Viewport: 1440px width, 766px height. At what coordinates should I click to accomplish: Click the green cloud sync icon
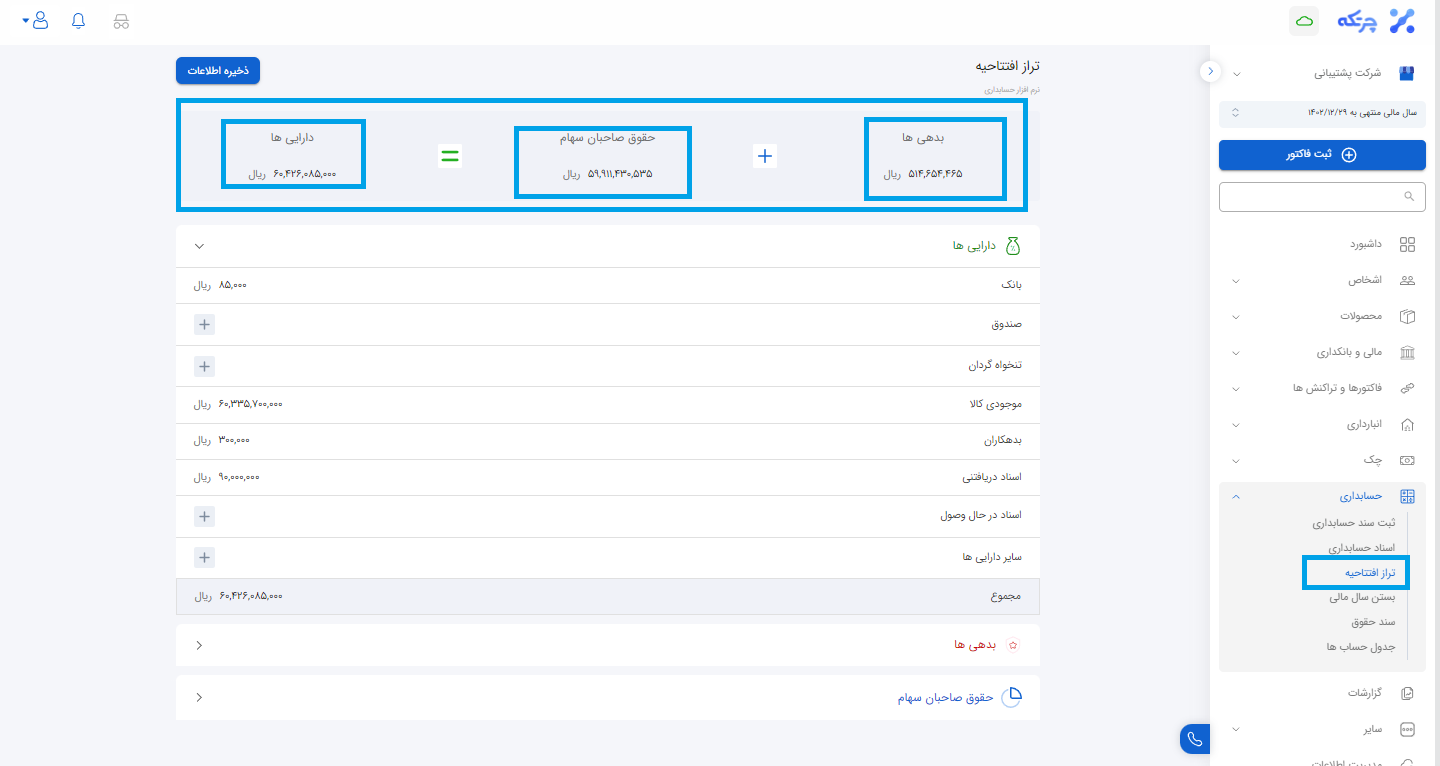click(x=1303, y=21)
